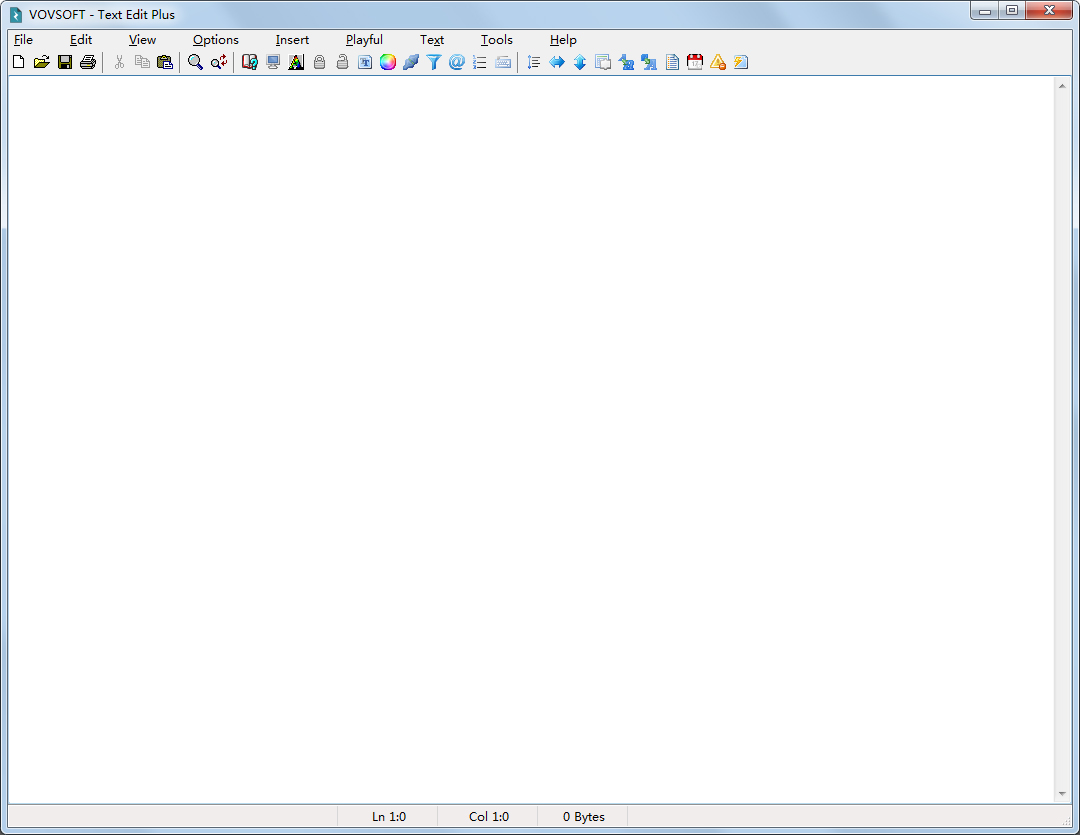Open the View menu
Viewport: 1080px width, 835px height.
tap(143, 40)
